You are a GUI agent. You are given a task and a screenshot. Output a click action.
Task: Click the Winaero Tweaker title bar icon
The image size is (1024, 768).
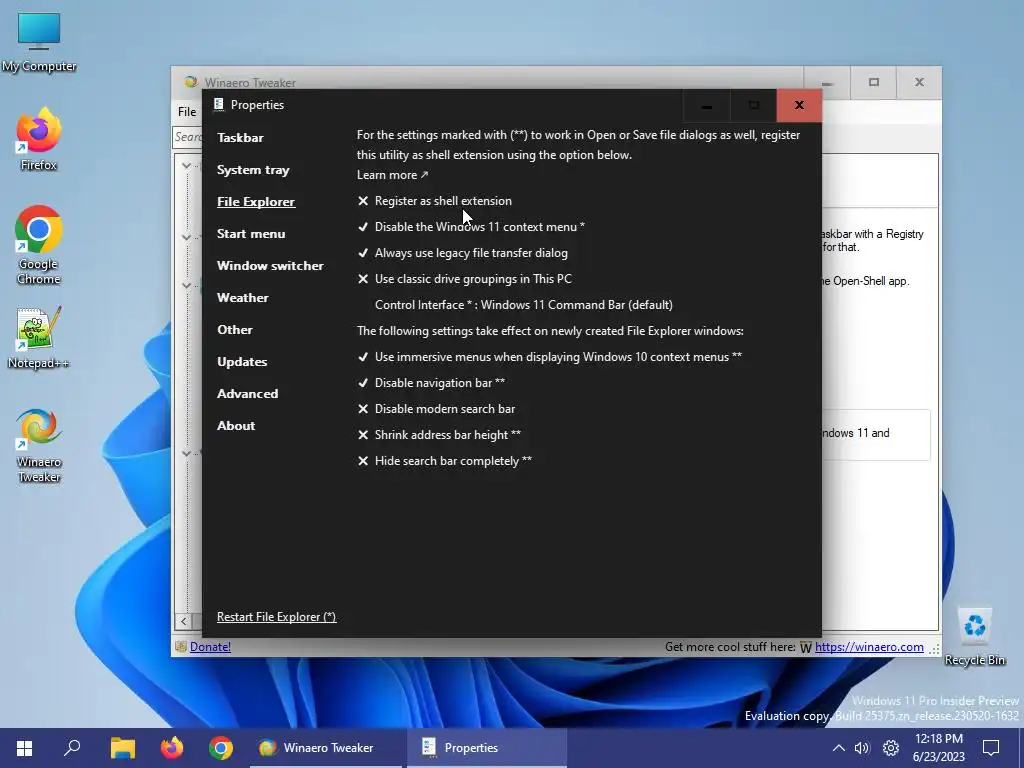[190, 82]
